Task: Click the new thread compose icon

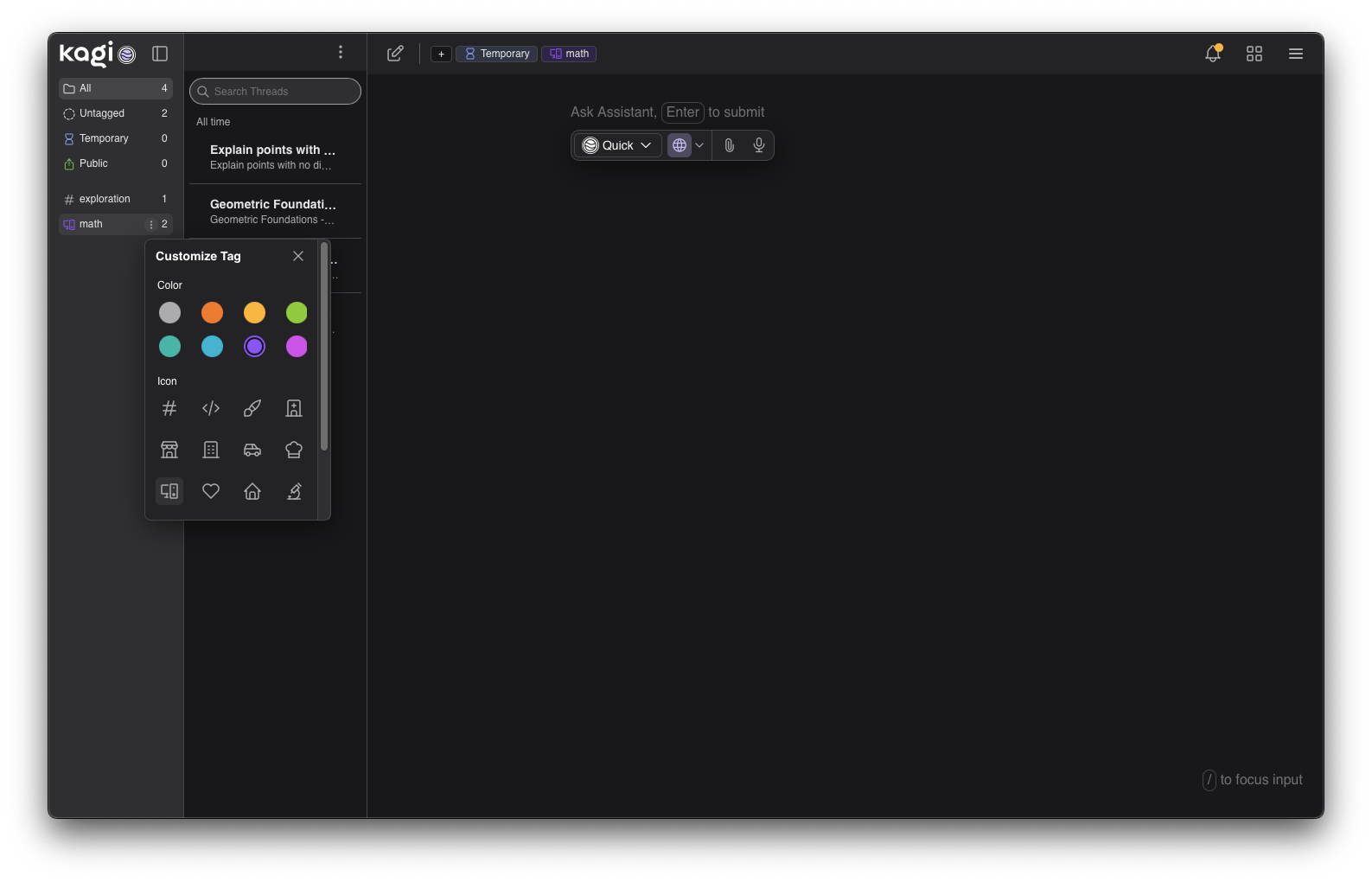Action: click(x=395, y=54)
